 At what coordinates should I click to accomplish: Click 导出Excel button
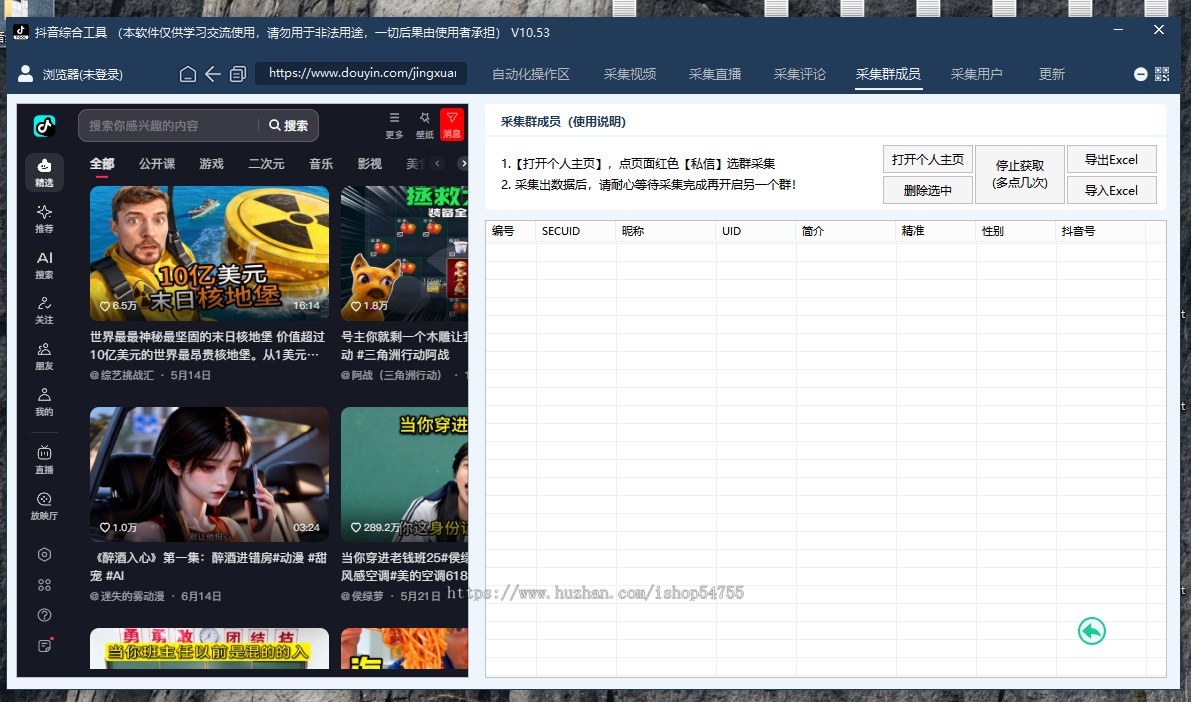click(x=1111, y=159)
